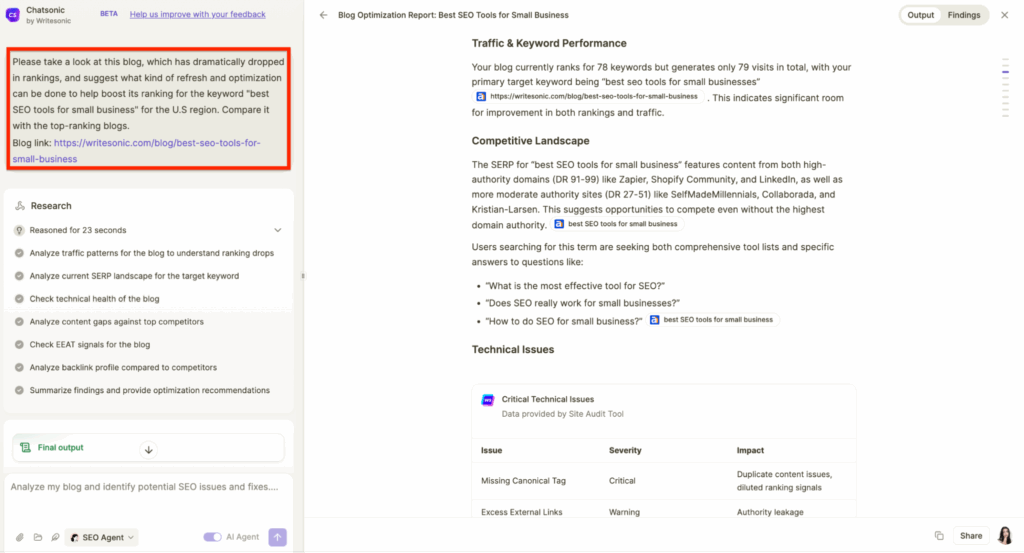Toggle the AI Agent switch
The width and height of the screenshot is (1024, 553).
click(212, 537)
